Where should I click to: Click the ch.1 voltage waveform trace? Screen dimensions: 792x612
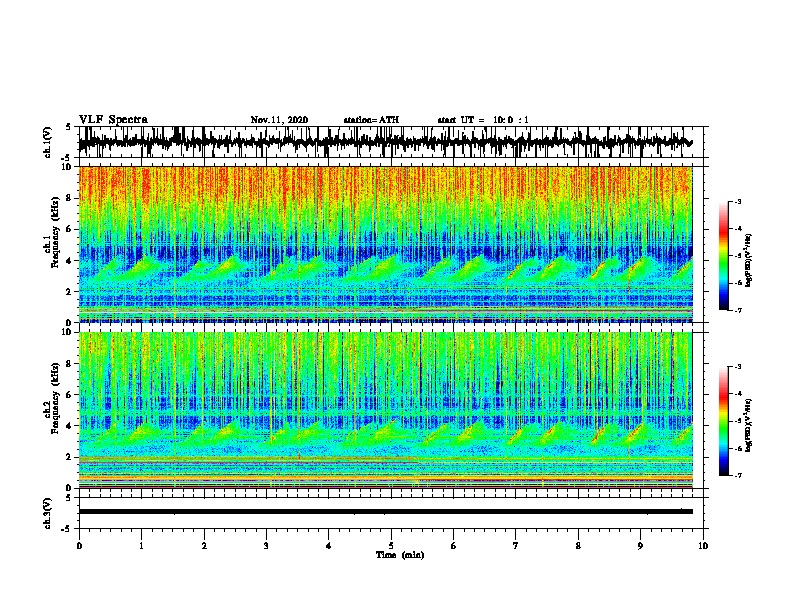pos(385,142)
